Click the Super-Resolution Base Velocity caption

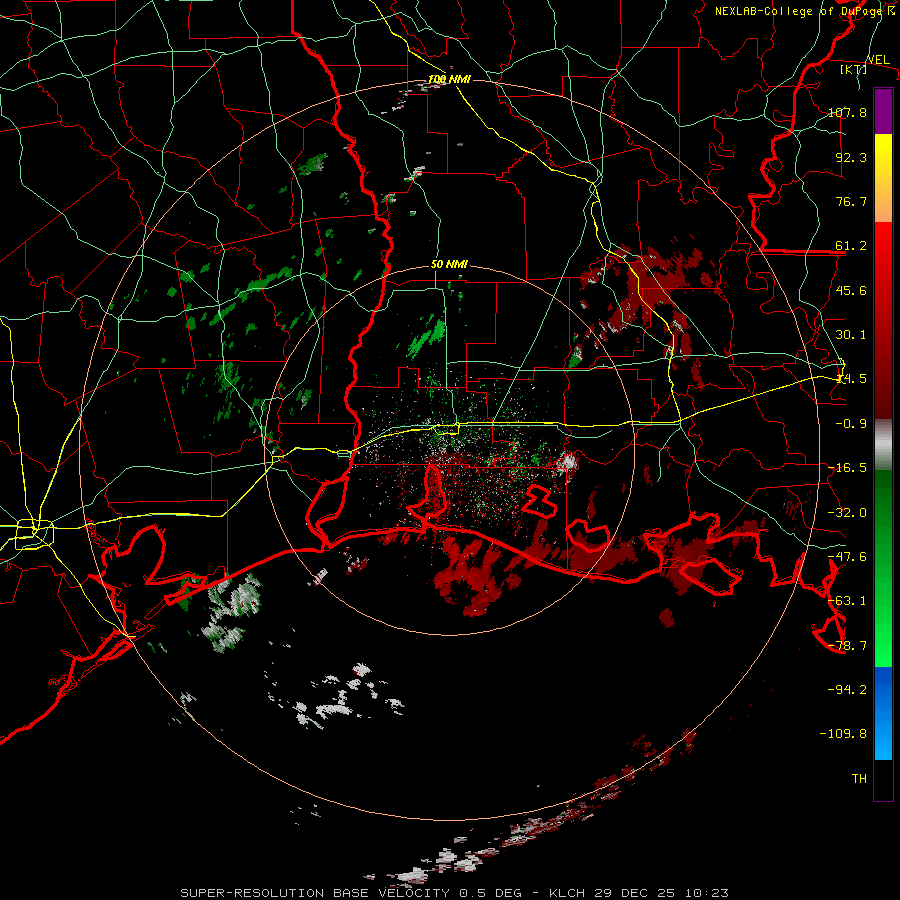point(454,893)
